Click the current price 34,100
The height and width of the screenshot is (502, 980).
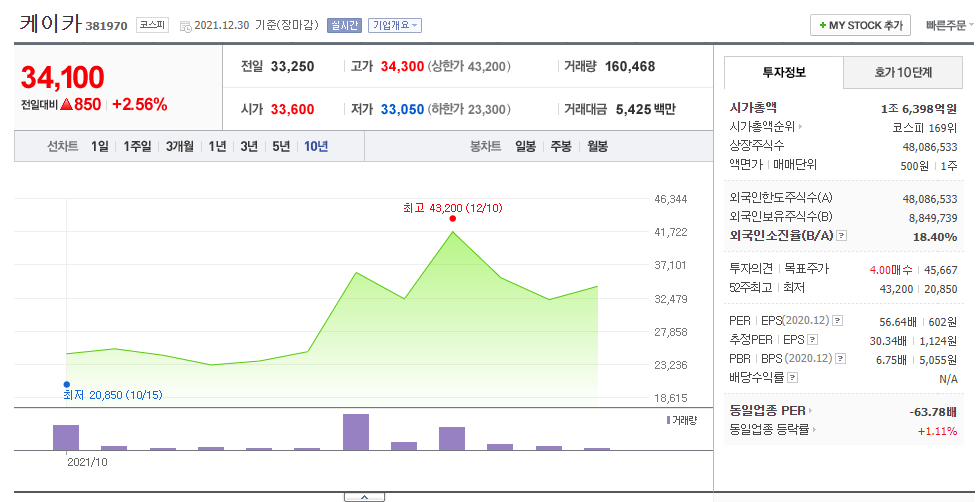coord(62,78)
